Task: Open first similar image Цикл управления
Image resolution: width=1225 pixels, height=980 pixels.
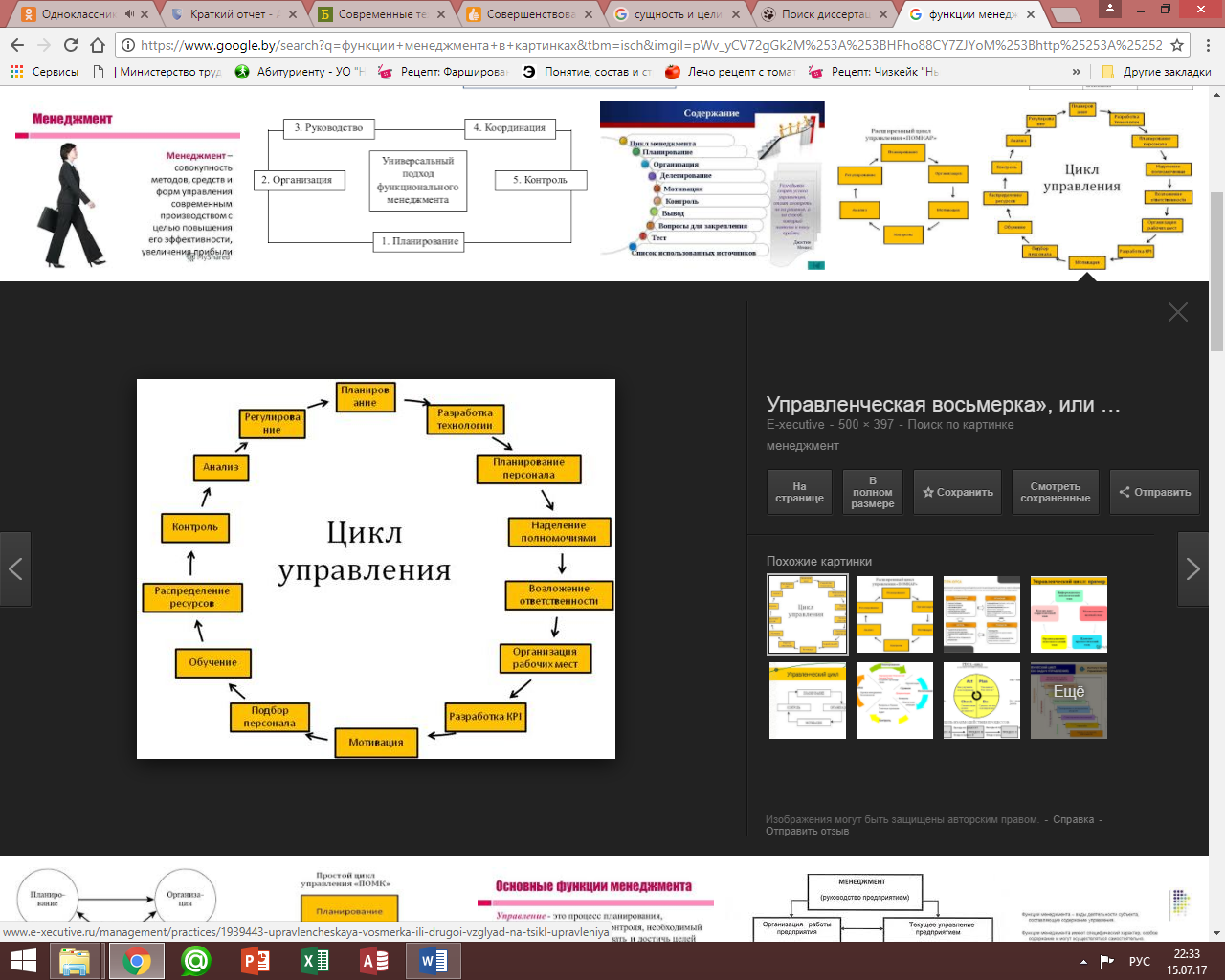Action: pos(808,614)
